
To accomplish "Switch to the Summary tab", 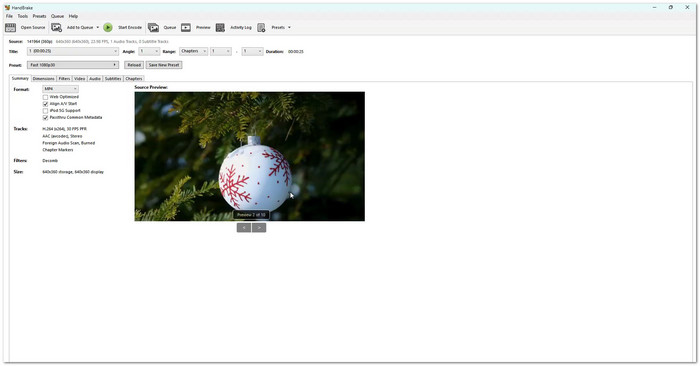I will (x=20, y=78).
